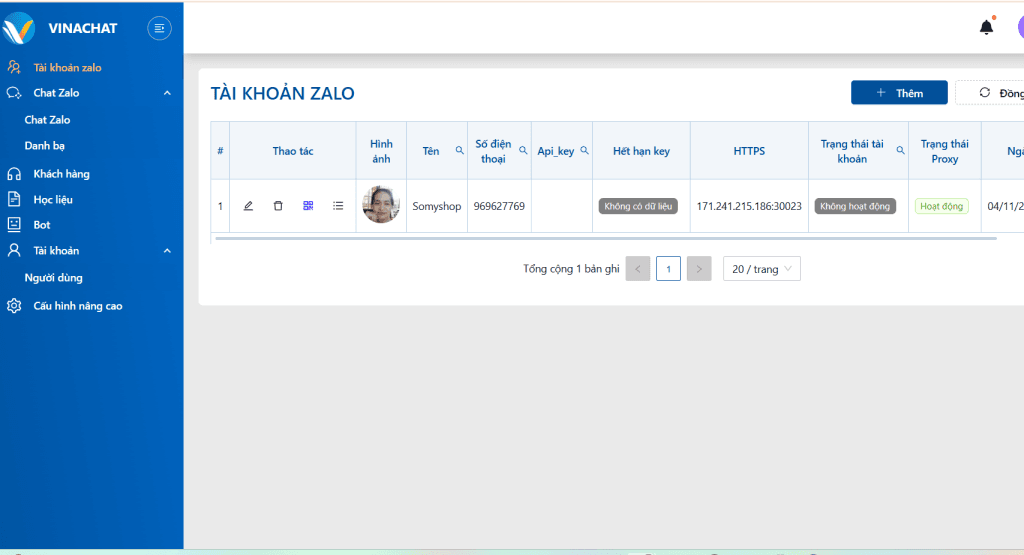Click the search icon in Tên column
The image size is (1024, 555).
tap(460, 151)
